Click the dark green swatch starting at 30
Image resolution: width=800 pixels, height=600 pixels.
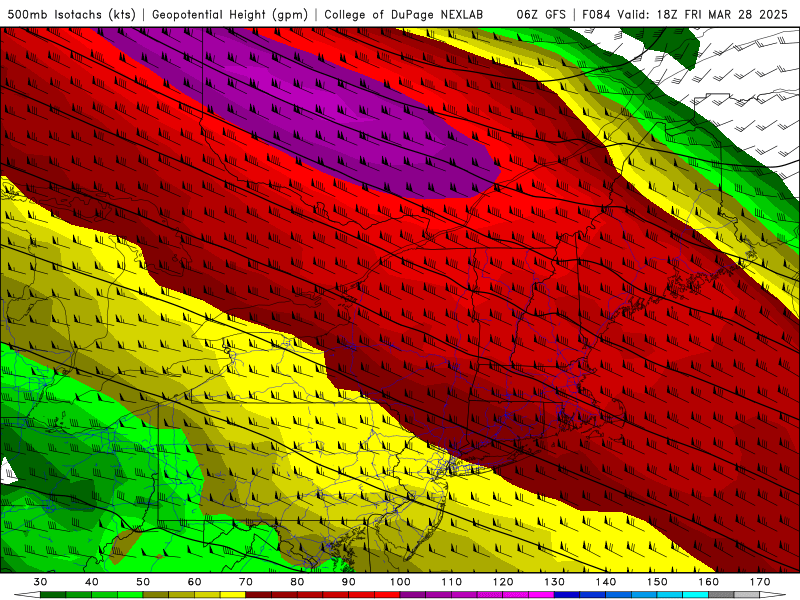click(x=53, y=595)
